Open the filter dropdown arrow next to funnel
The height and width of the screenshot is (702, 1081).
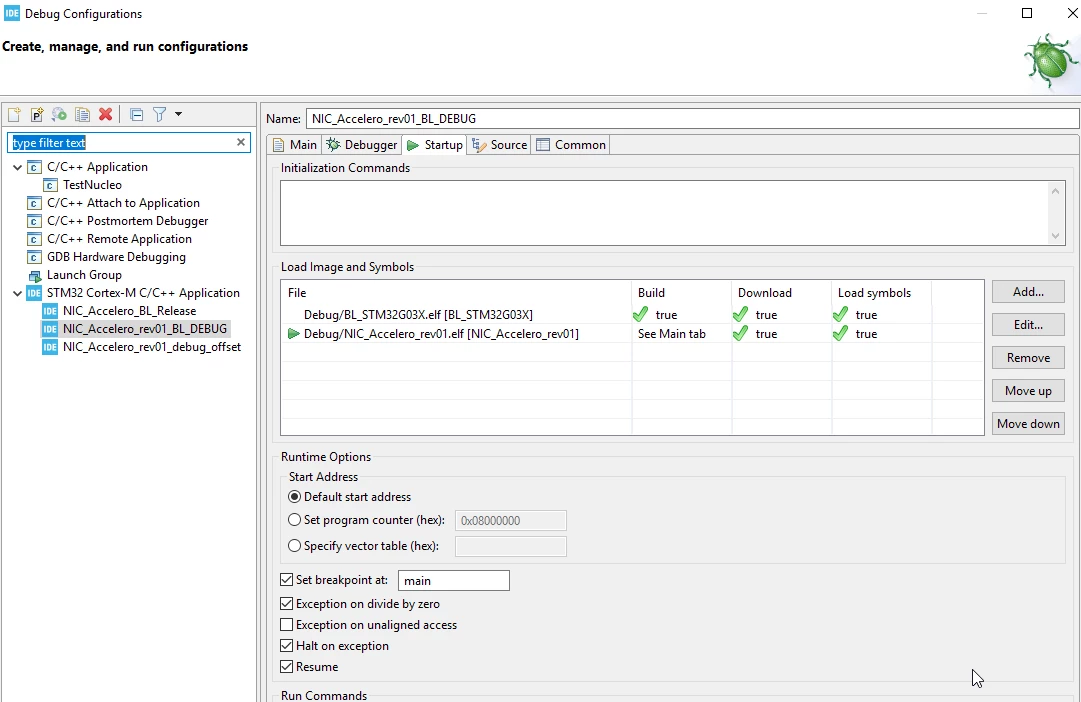[x=179, y=114]
